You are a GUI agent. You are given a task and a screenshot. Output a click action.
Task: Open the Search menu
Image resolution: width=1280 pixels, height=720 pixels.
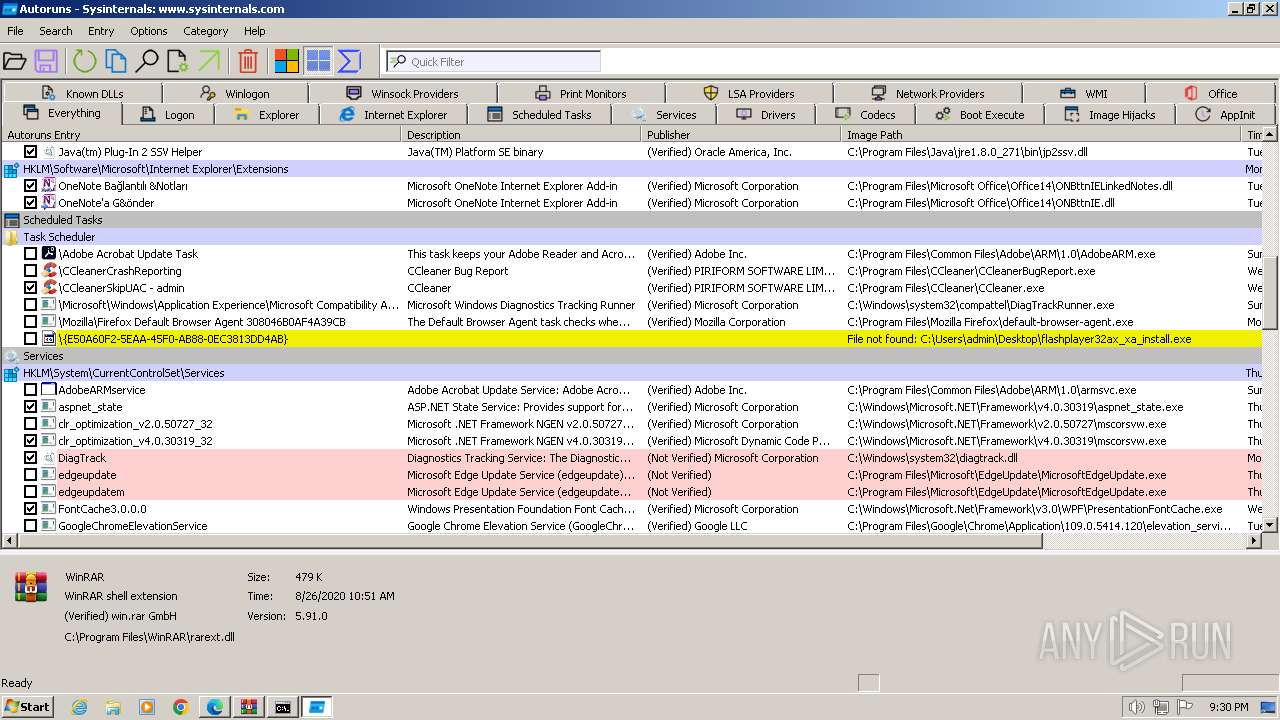coord(56,31)
